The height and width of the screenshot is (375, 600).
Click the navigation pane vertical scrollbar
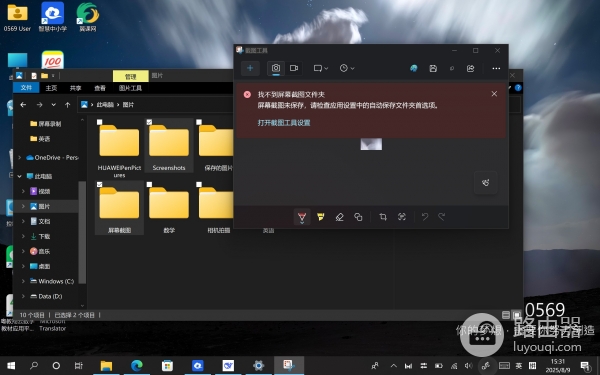(82, 232)
